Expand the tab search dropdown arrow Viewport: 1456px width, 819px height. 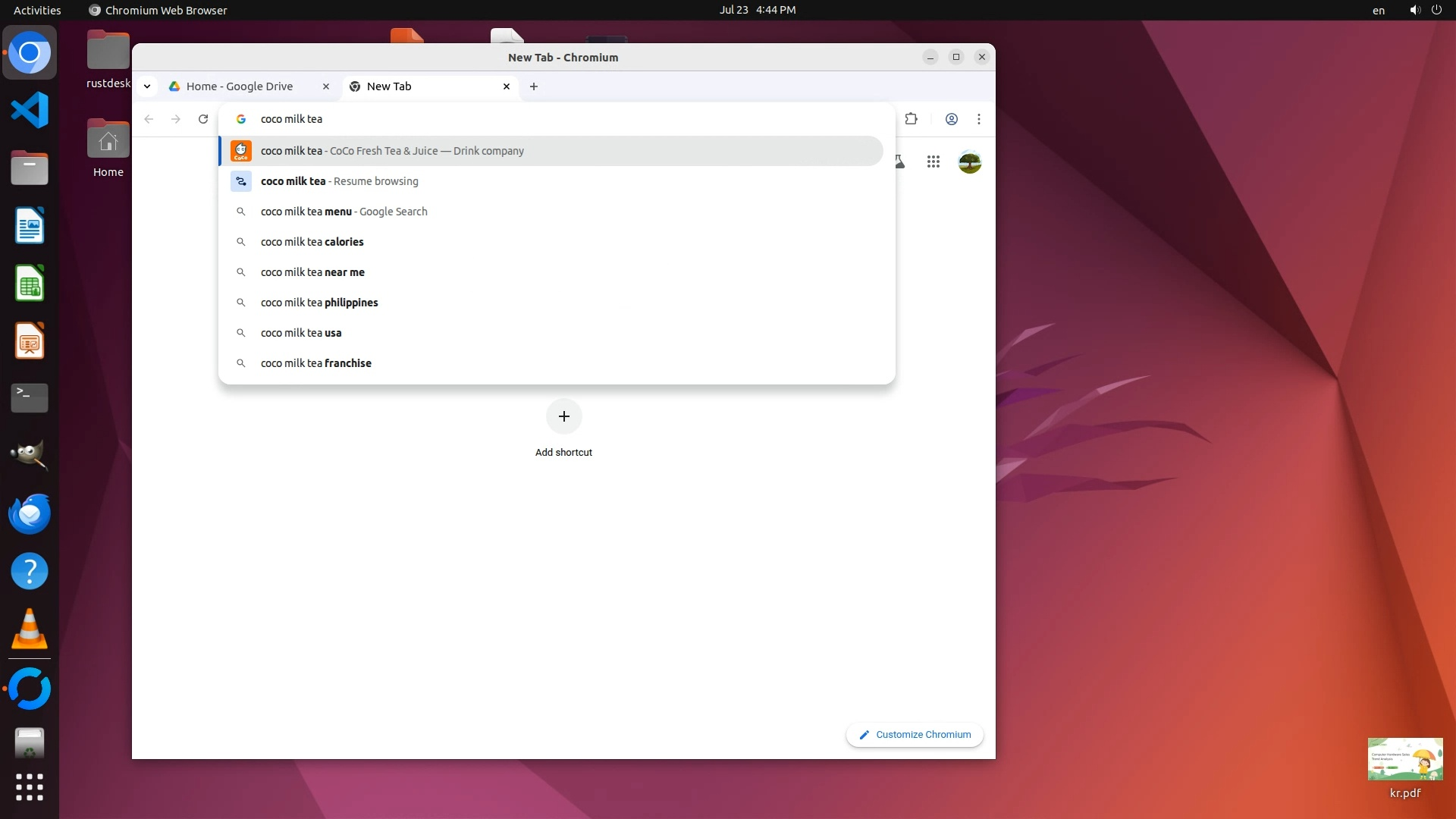tap(147, 86)
